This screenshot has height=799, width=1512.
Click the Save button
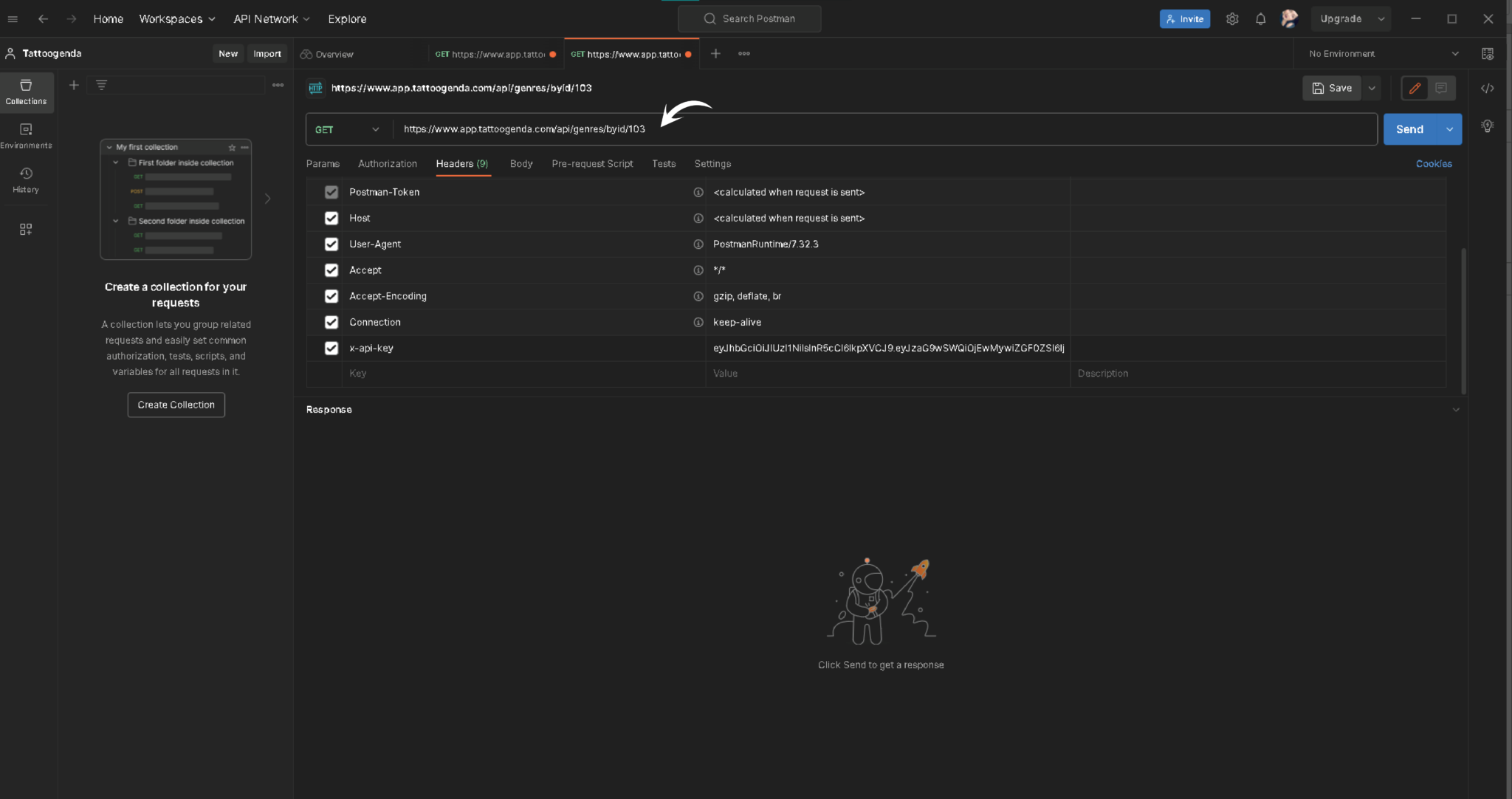[x=1332, y=89]
